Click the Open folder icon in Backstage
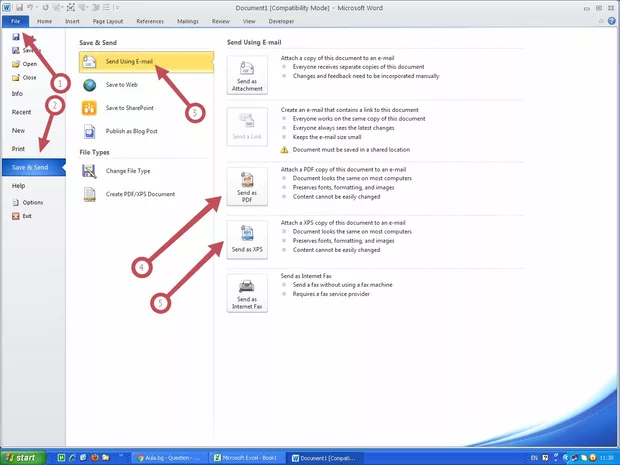The height and width of the screenshot is (465, 620). pos(16,64)
